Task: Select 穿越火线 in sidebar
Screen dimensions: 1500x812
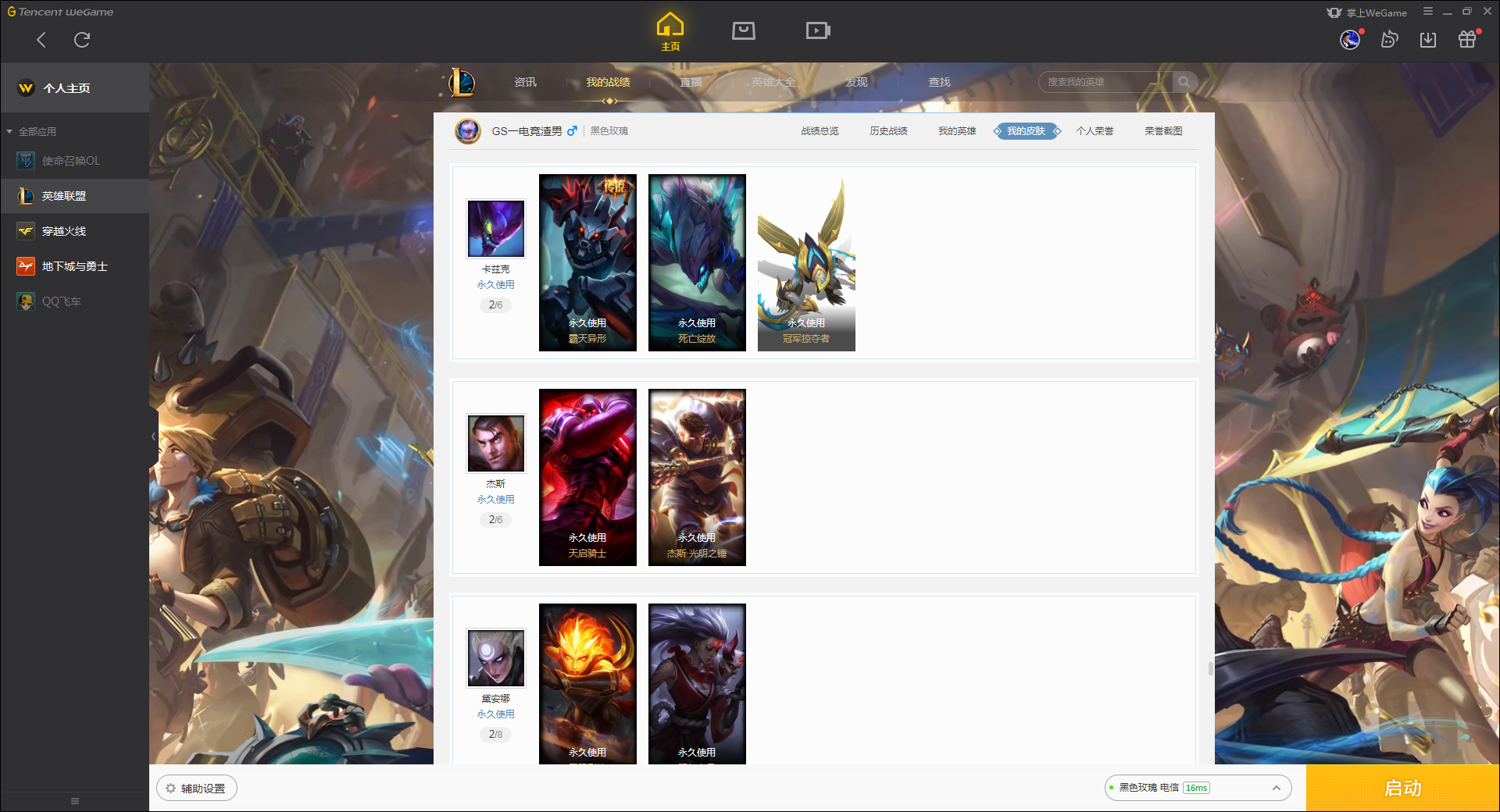Action: pyautogui.click(x=75, y=231)
